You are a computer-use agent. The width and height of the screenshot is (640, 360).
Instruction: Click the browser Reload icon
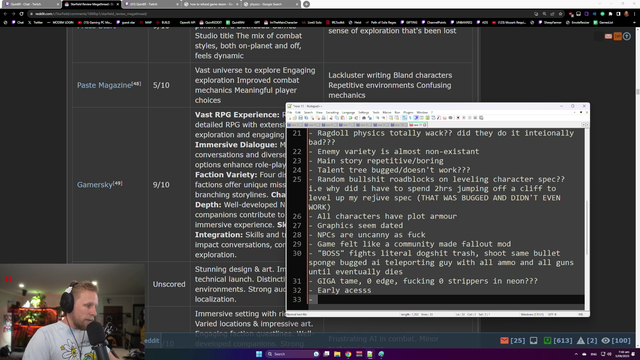tap(21, 13)
